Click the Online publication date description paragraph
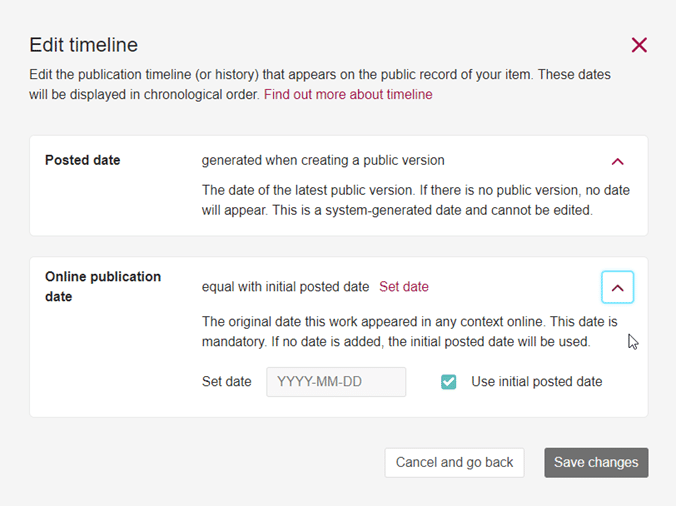The image size is (676, 506). click(x=409, y=332)
